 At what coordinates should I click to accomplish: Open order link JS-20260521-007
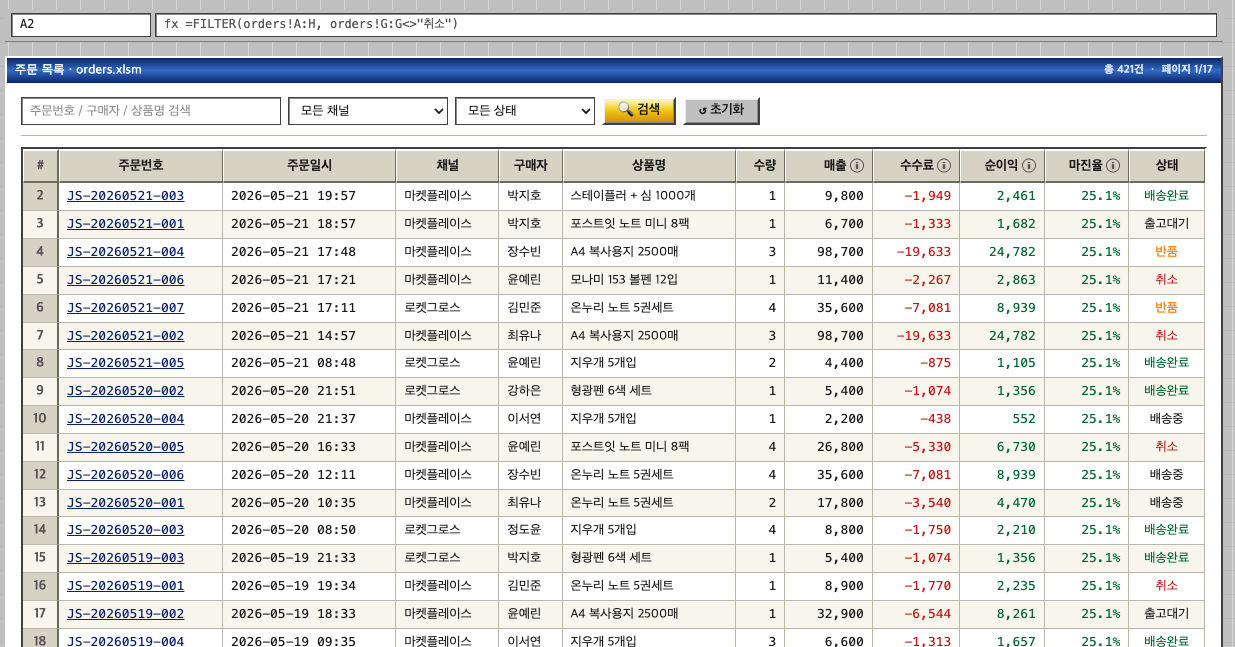(125, 308)
